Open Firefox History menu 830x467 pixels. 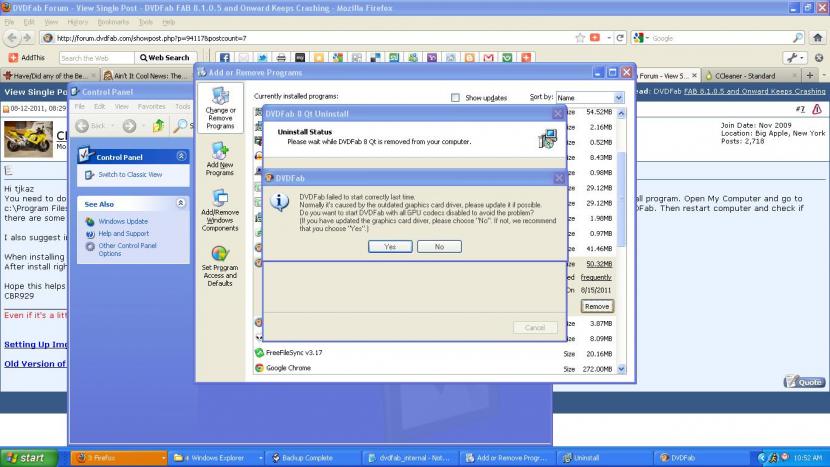click(77, 22)
